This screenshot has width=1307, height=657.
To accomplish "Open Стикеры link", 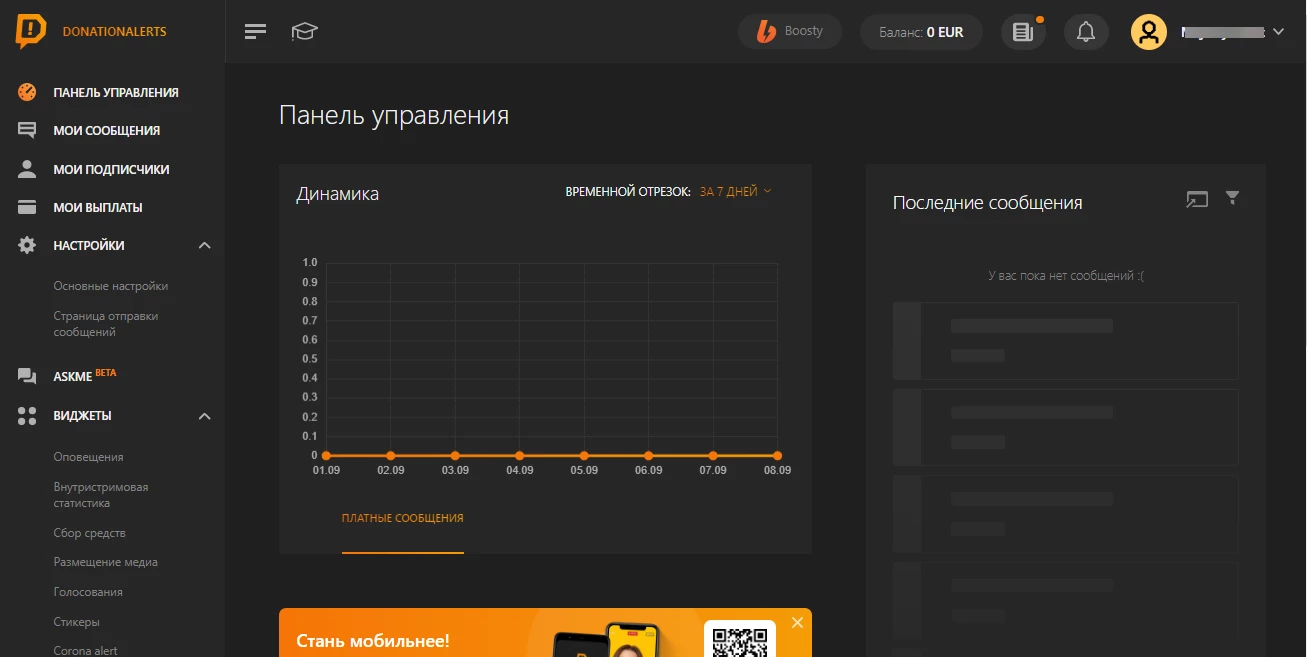I will (x=76, y=622).
